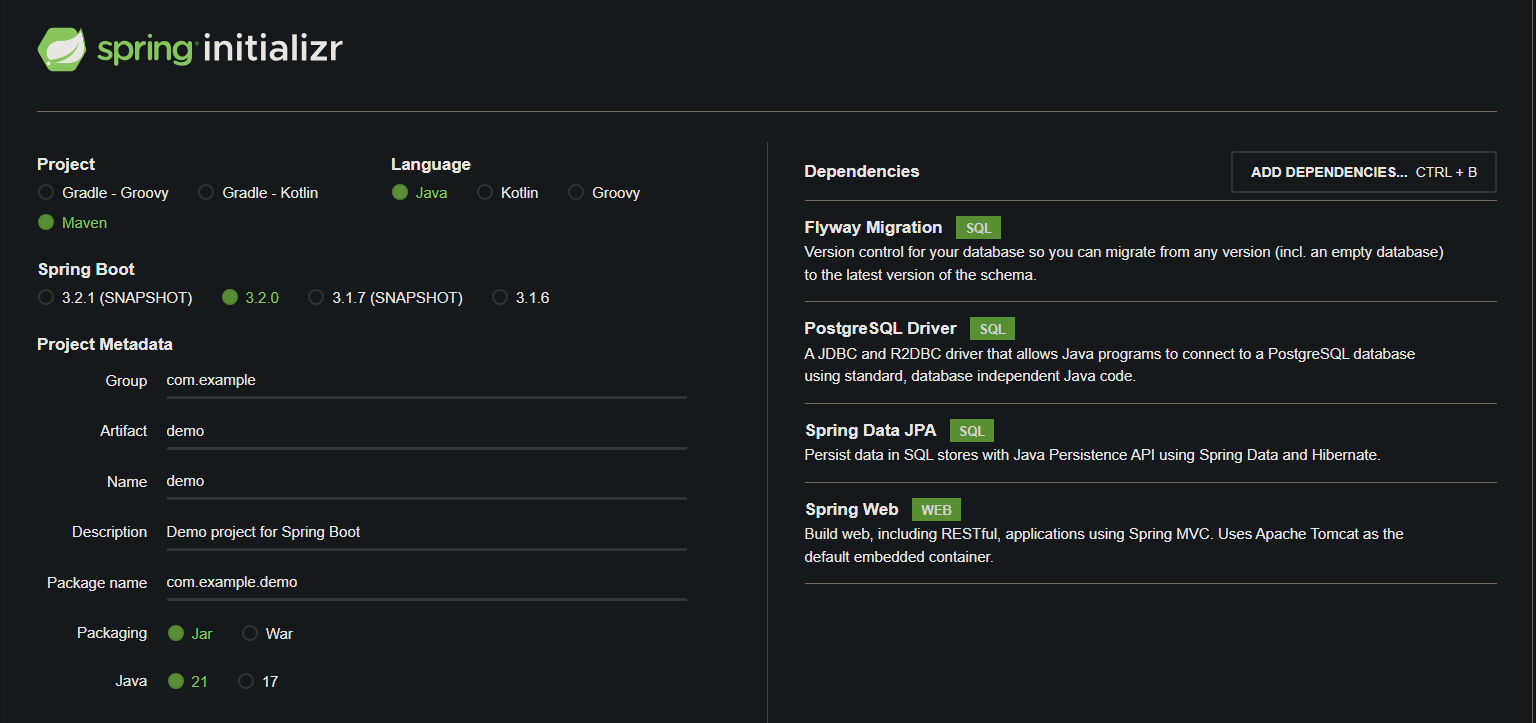Click the SQL badge next to Spring Data JPA
The height and width of the screenshot is (723, 1536).
(x=971, y=431)
